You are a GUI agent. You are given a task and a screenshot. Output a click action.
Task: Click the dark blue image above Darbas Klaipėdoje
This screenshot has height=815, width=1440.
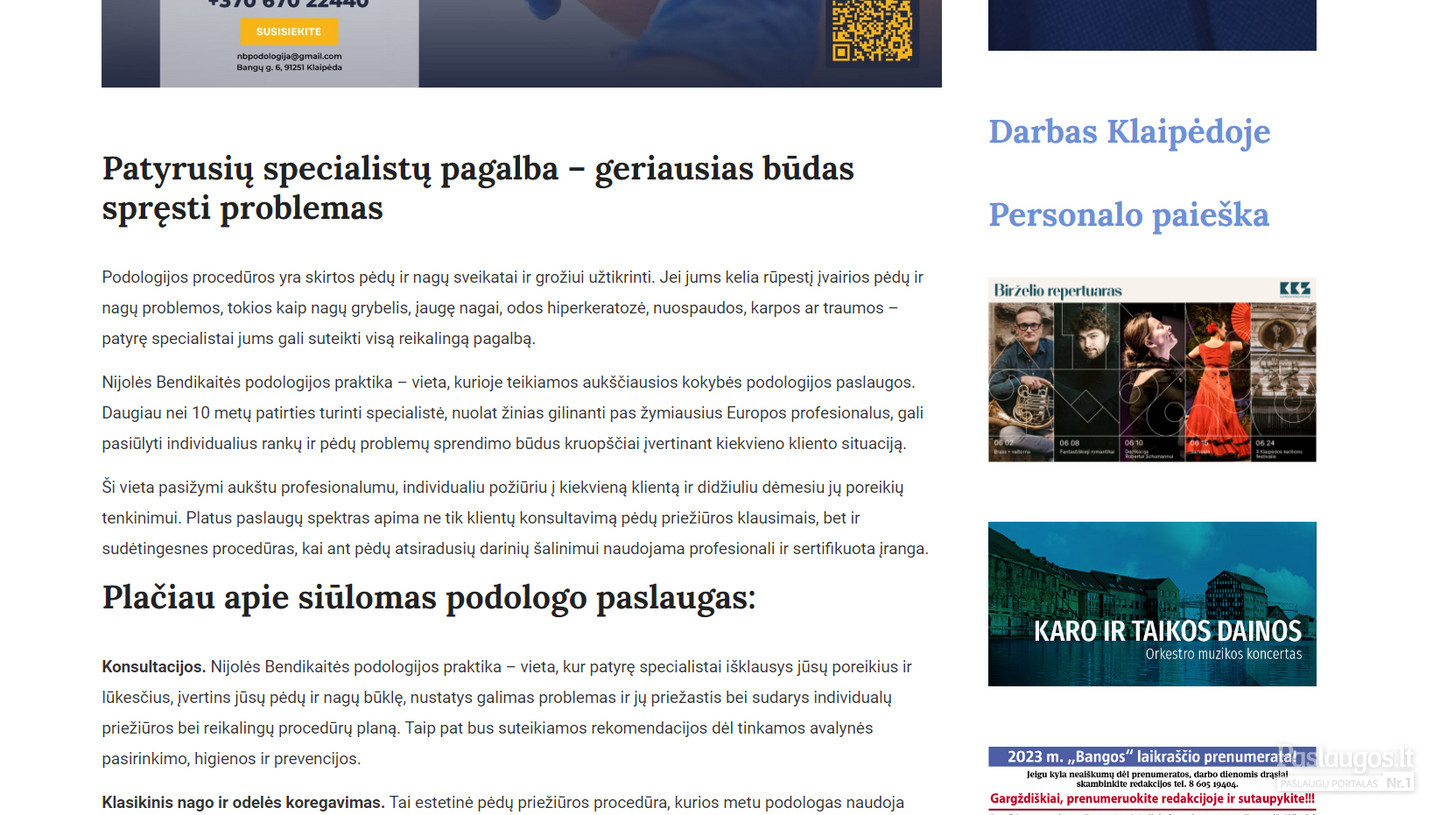click(1152, 25)
